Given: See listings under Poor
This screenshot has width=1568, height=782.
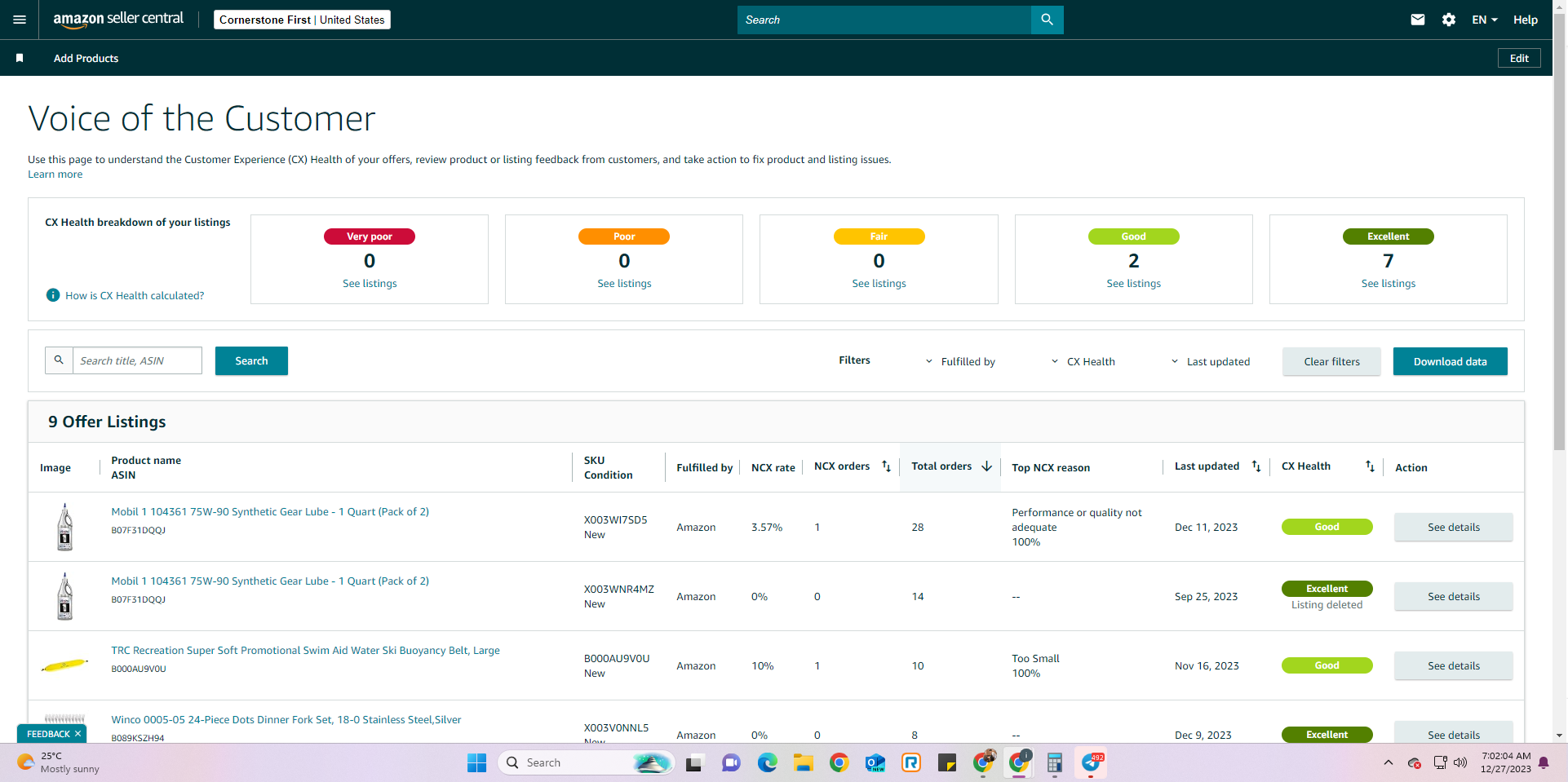Looking at the screenshot, I should coord(624,283).
